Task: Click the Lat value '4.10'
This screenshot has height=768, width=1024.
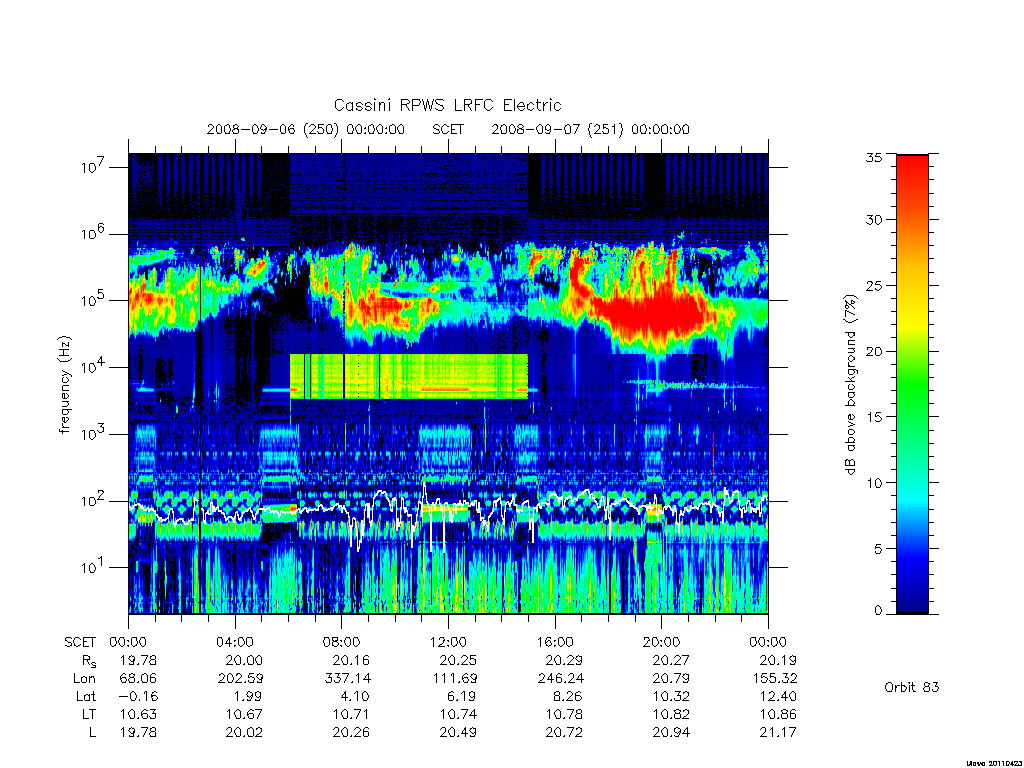Action: (x=355, y=696)
